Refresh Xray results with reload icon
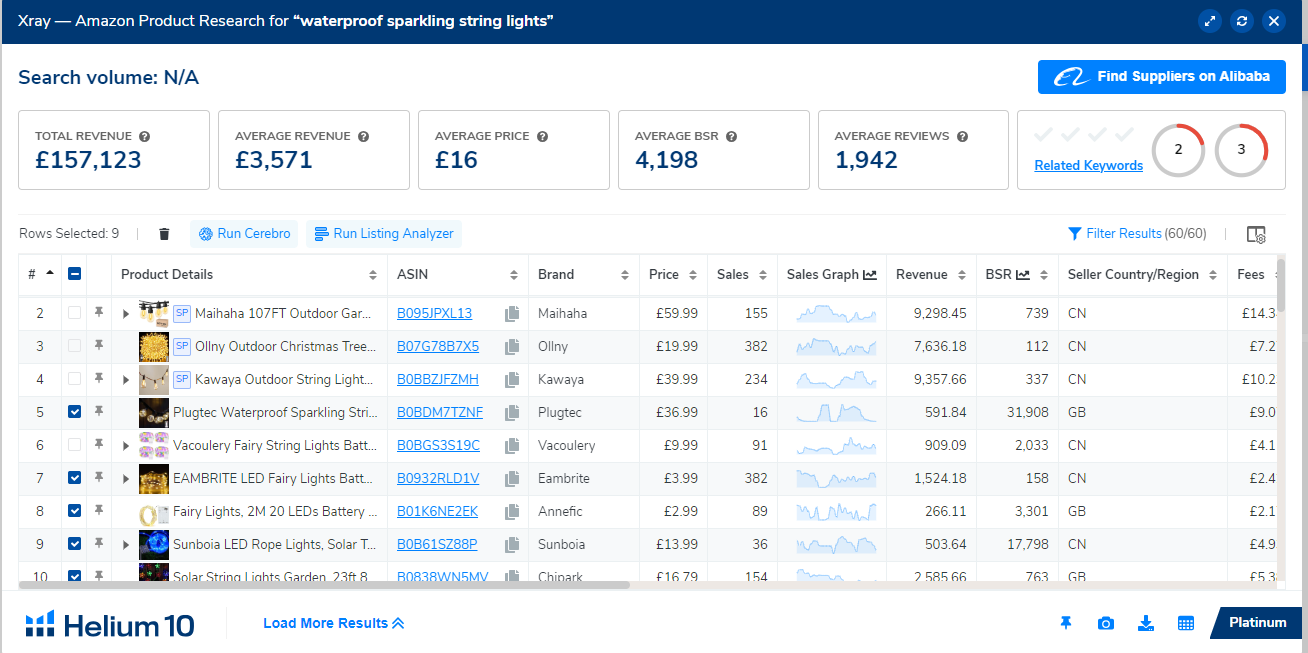The height and width of the screenshot is (653, 1308). point(1242,21)
